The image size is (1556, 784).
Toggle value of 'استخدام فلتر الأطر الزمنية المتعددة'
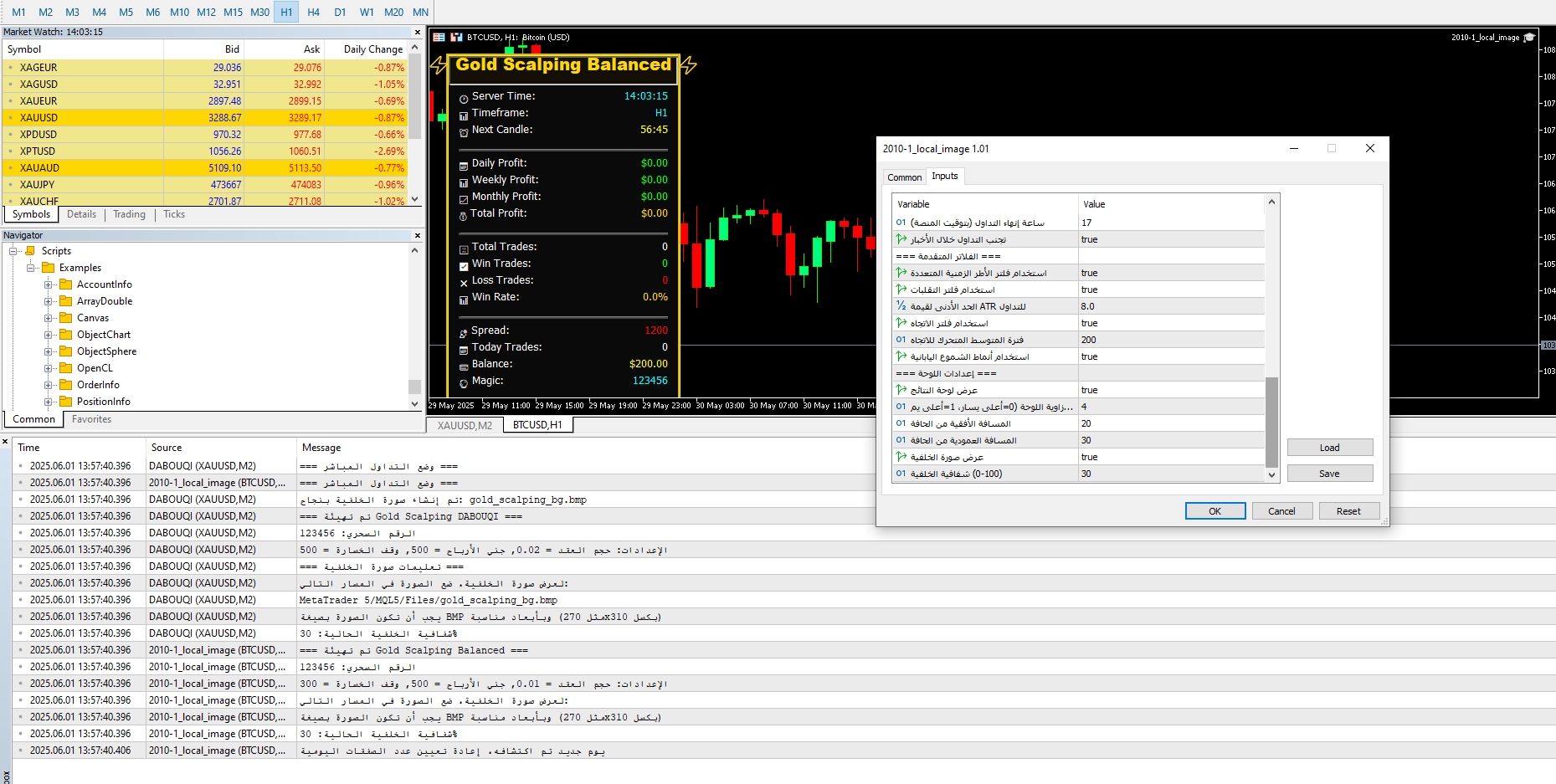click(1171, 273)
